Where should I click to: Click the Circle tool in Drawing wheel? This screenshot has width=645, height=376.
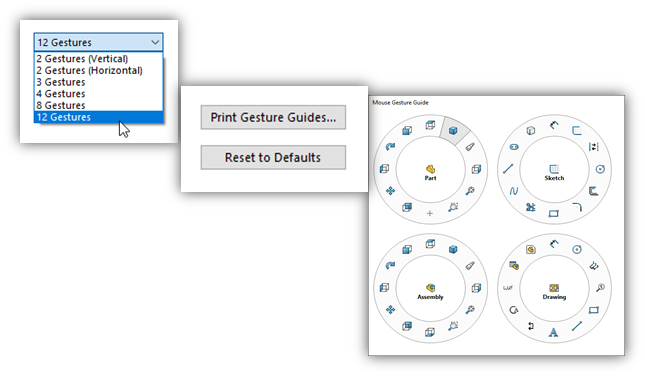click(577, 249)
